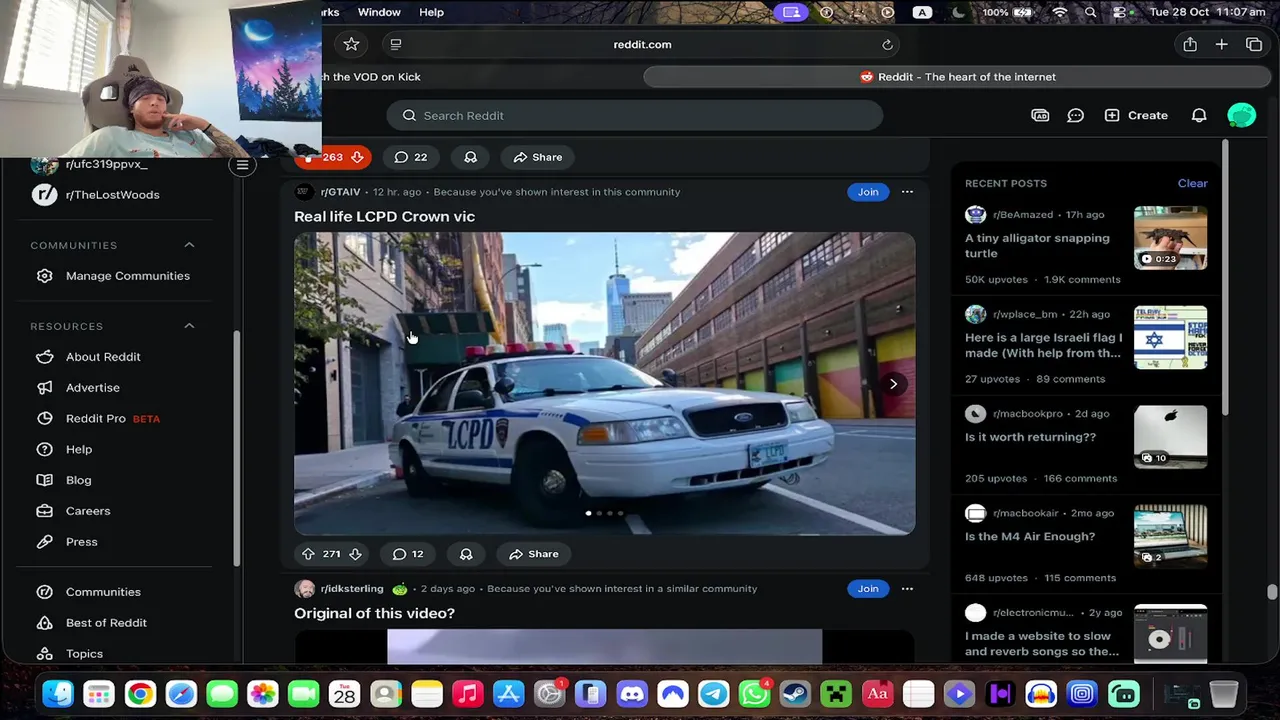Toggle macOS Focus moon icon
Image resolution: width=1280 pixels, height=720 pixels.
coord(958,12)
